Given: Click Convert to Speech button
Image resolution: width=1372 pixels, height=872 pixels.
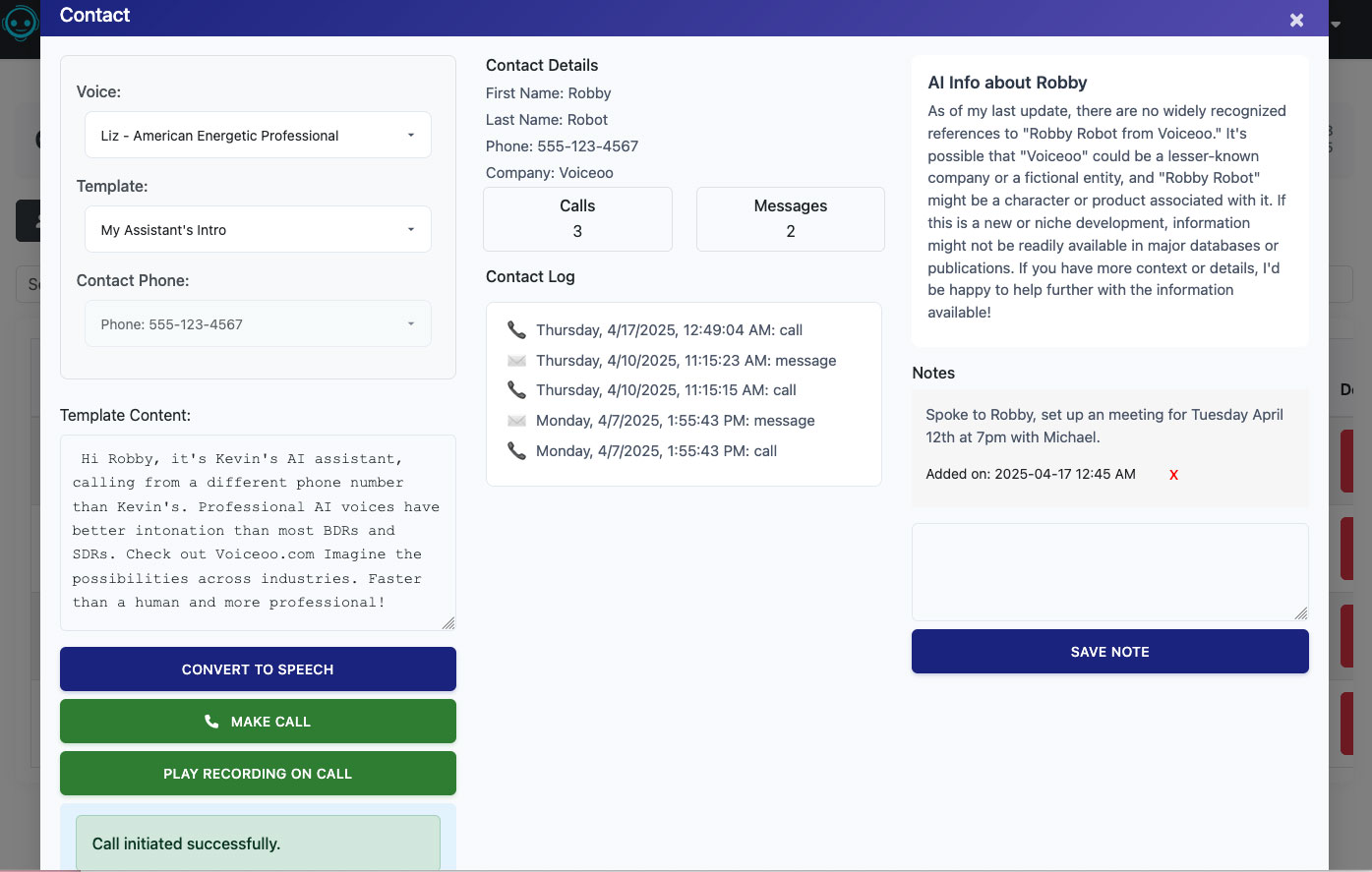Looking at the screenshot, I should [258, 669].
